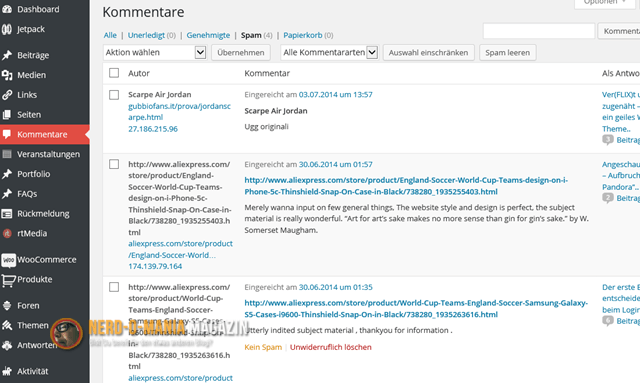640x383 pixels.
Task: Click the Übernehmen button
Action: pyautogui.click(x=241, y=53)
